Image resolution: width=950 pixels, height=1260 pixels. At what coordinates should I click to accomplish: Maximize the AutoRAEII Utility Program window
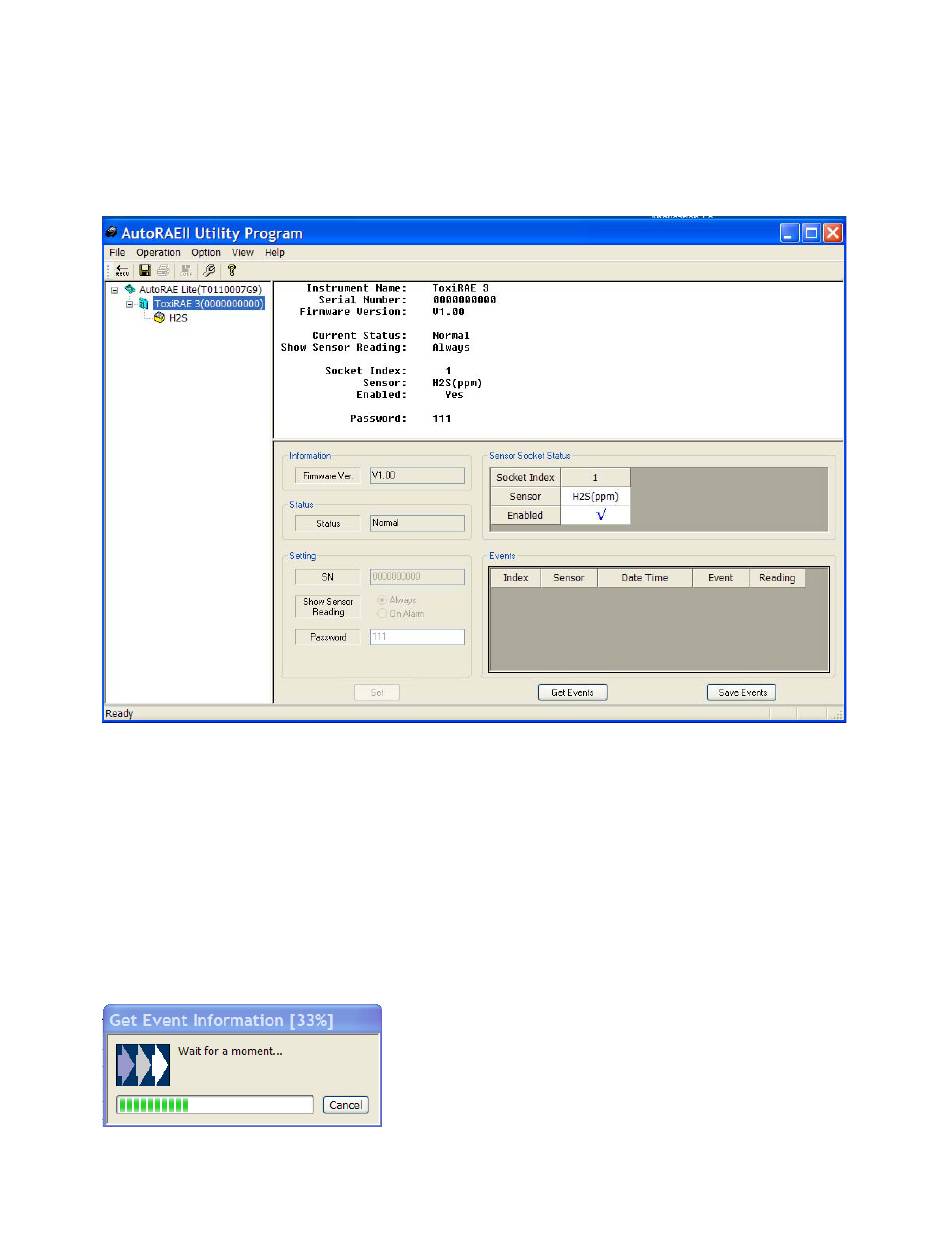(811, 233)
